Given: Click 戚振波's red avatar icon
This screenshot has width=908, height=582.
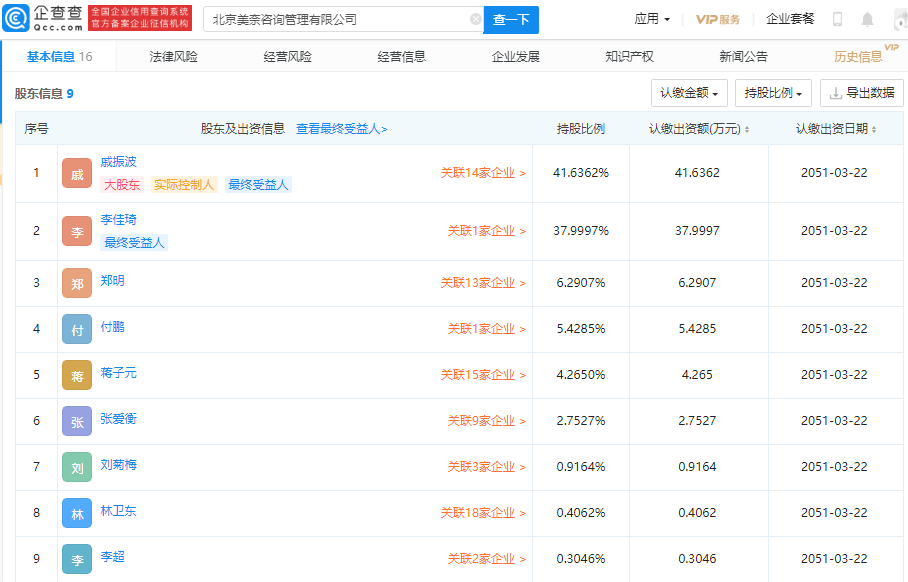Looking at the screenshot, I should (x=77, y=174).
